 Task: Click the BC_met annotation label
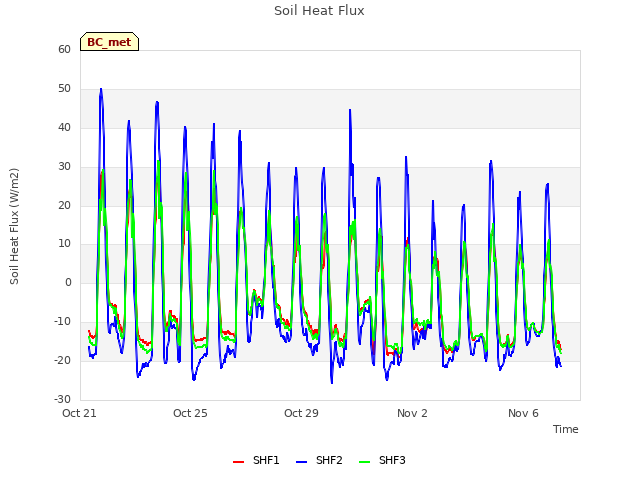[x=109, y=42]
